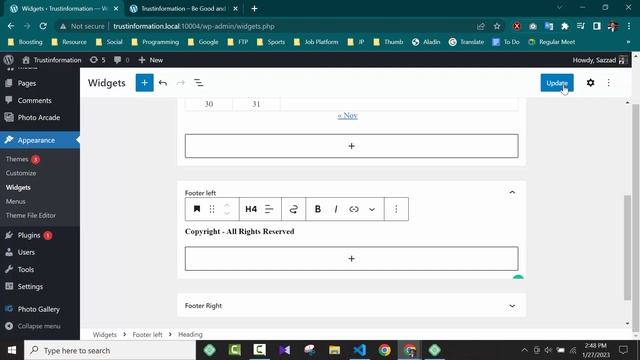Image resolution: width=640 pixels, height=360 pixels.
Task: Open Photo Gallery menu item
Action: coord(40,309)
